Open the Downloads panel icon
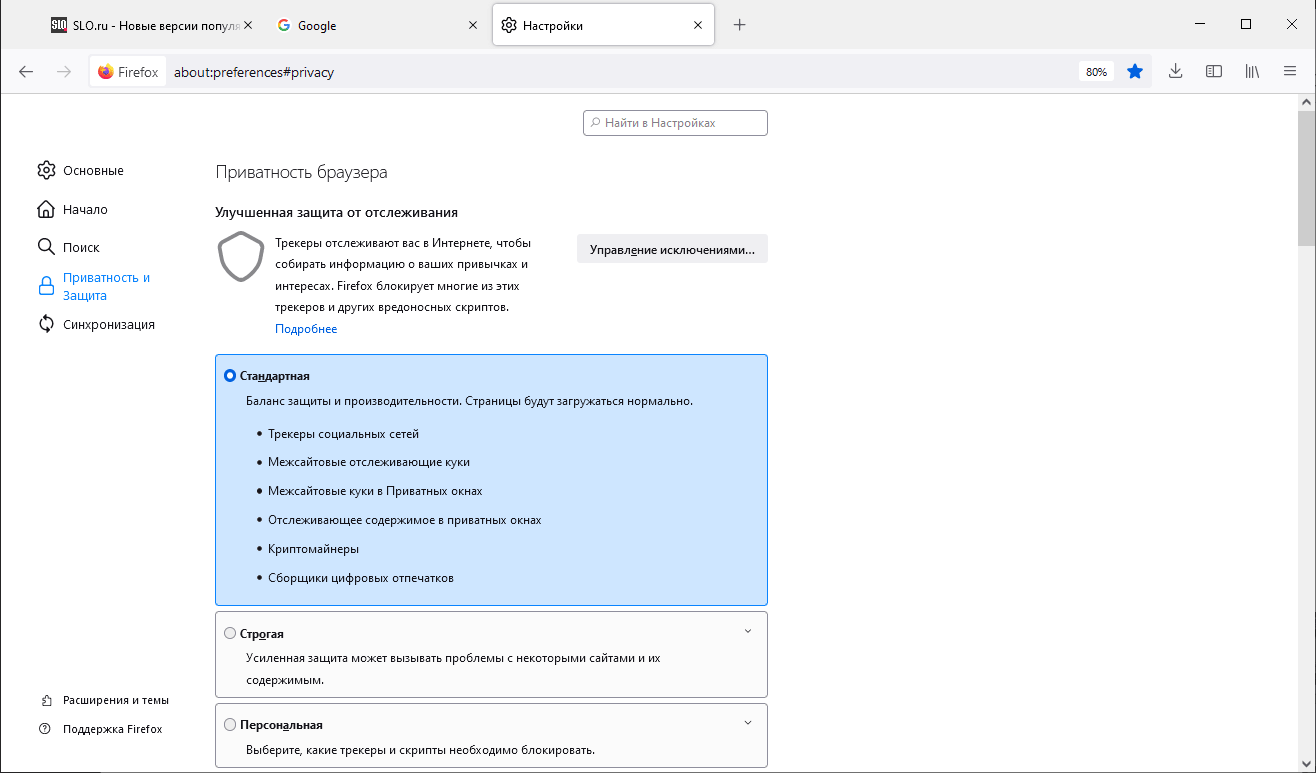 pos(1176,72)
